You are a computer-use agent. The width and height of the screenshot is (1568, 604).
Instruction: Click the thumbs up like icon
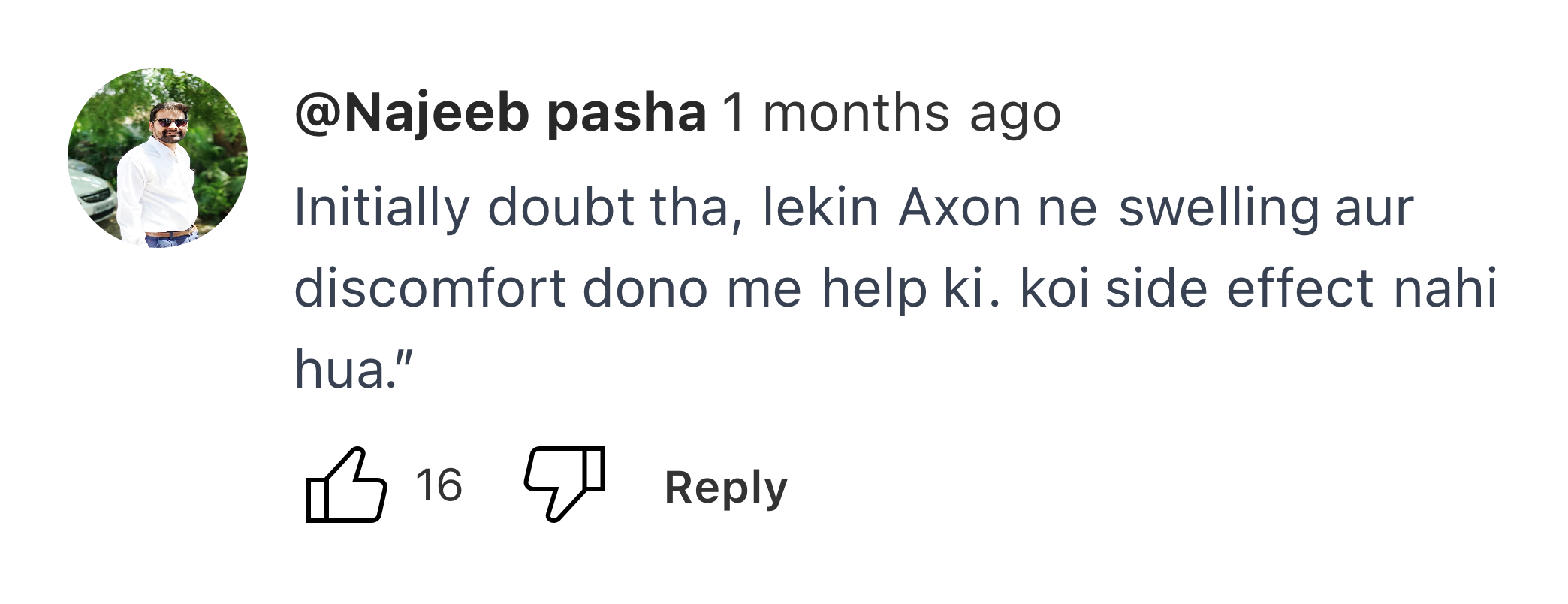point(346,485)
